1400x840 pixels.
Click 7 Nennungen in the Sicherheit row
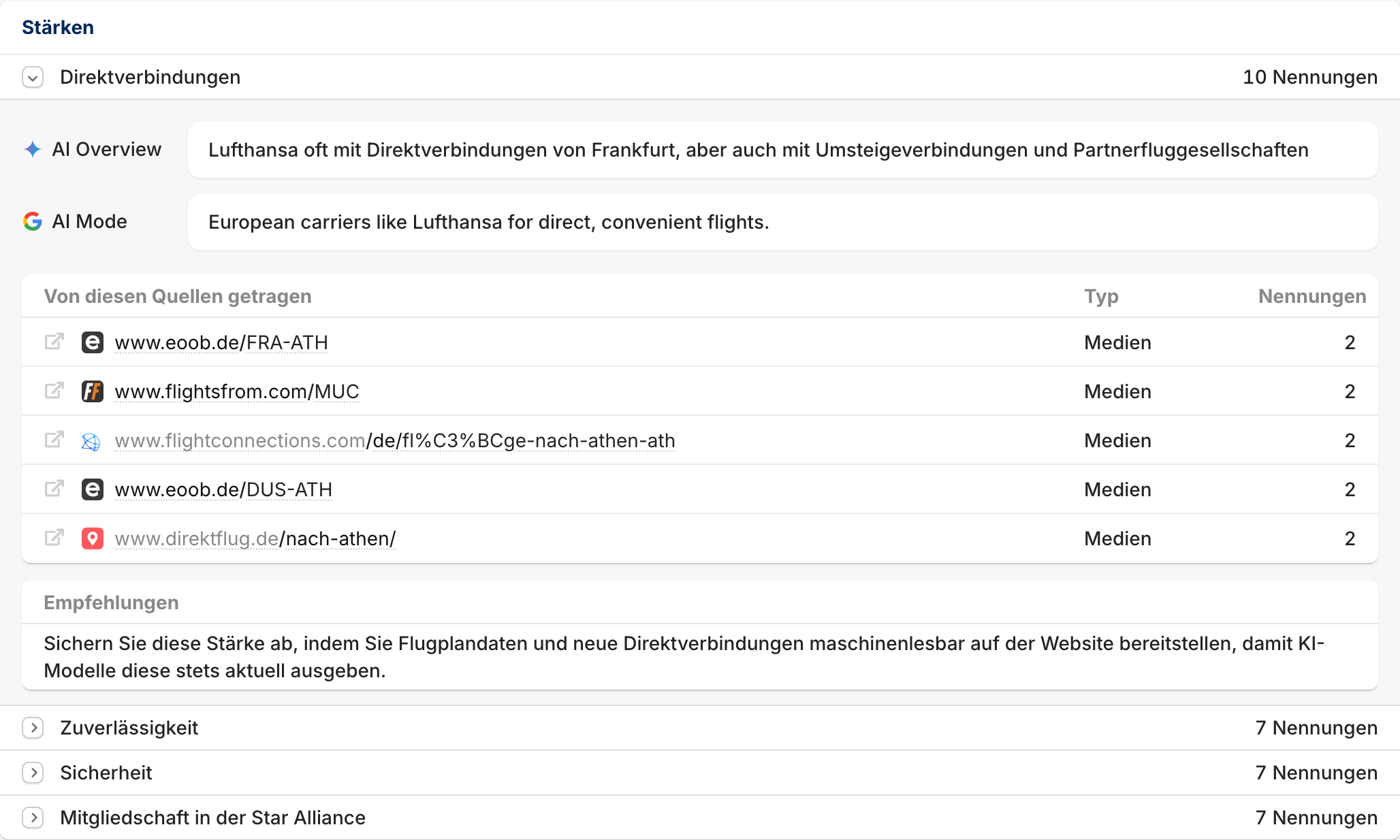(1317, 773)
